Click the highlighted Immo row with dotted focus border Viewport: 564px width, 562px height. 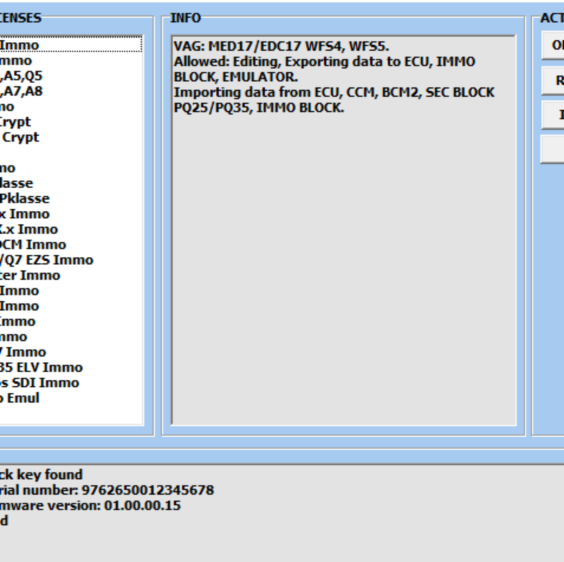click(71, 45)
